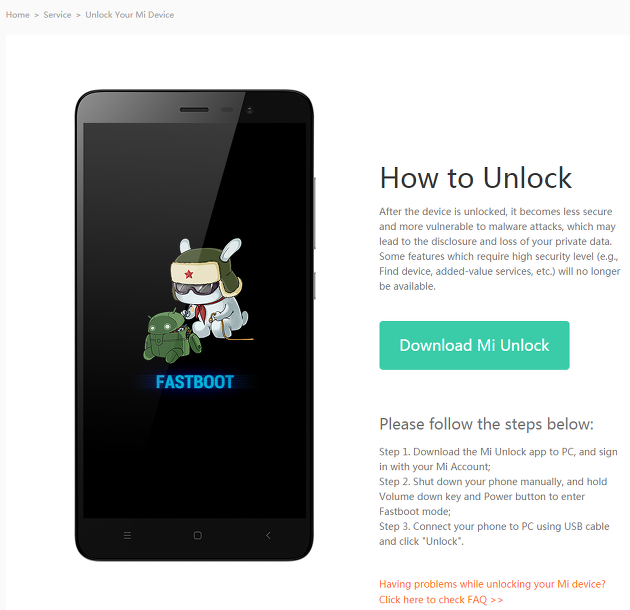Image resolution: width=630 pixels, height=610 pixels.
Task: Tap the phone's three-line menu icon
Action: coord(127,535)
